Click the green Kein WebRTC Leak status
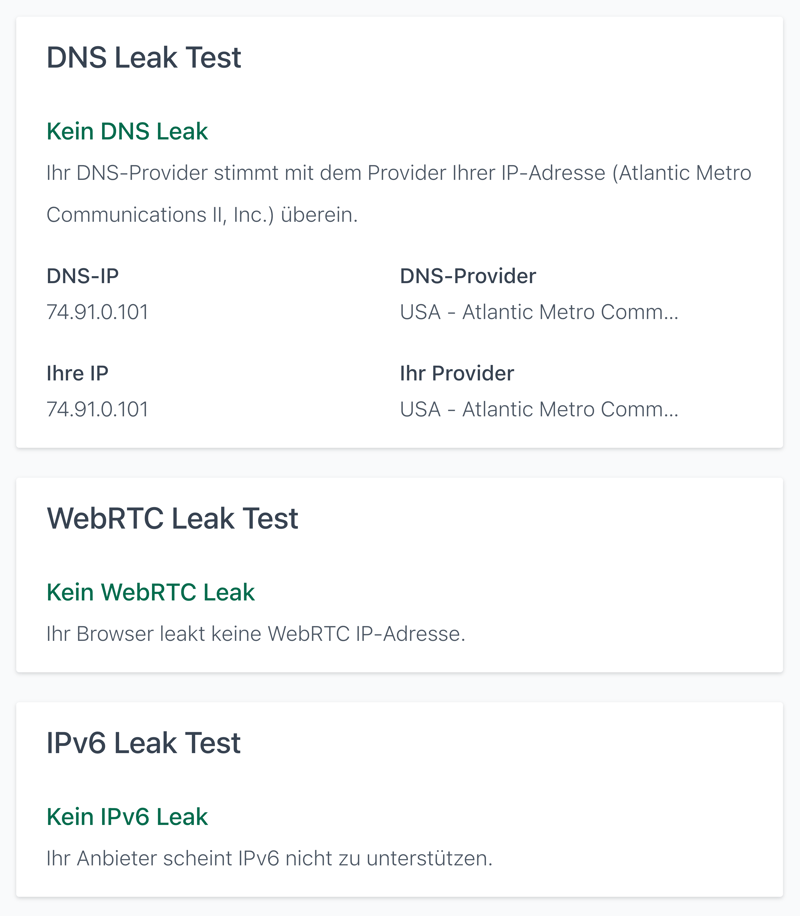The width and height of the screenshot is (800, 916). (x=150, y=592)
